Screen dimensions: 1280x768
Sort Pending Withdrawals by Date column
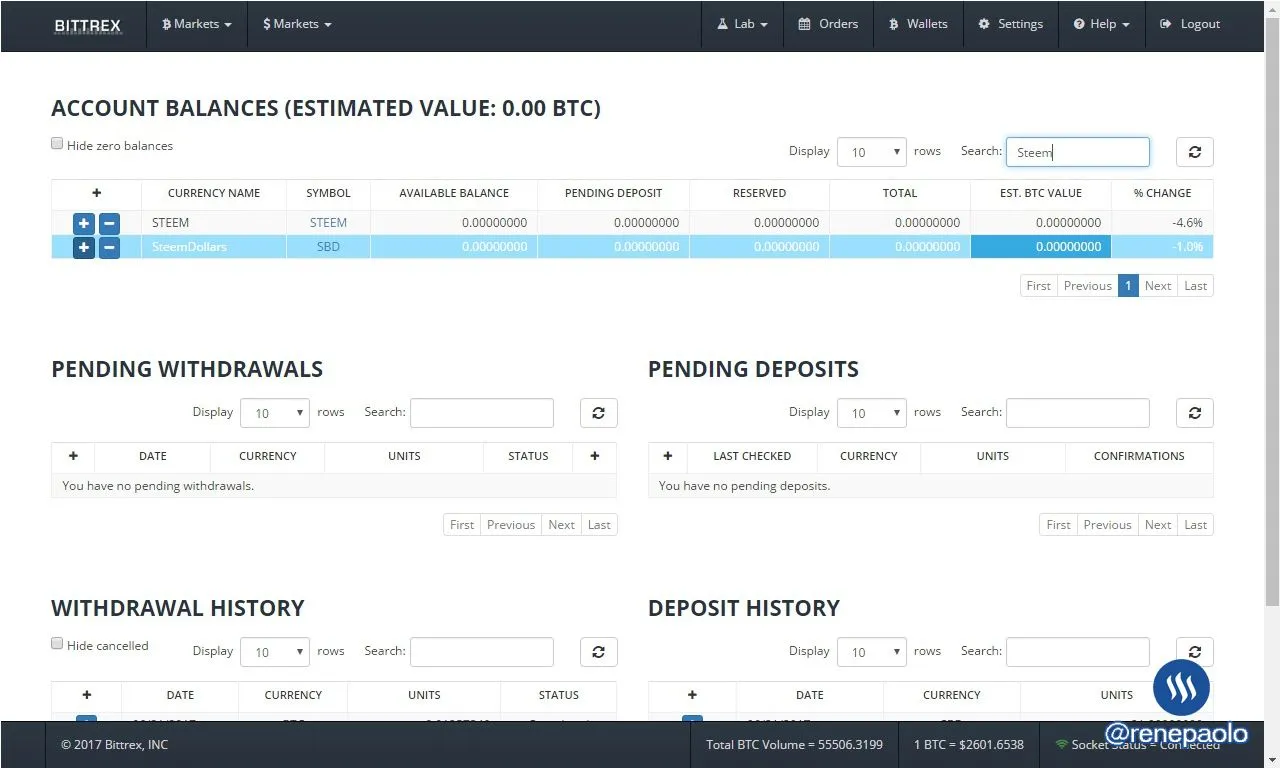pos(153,456)
